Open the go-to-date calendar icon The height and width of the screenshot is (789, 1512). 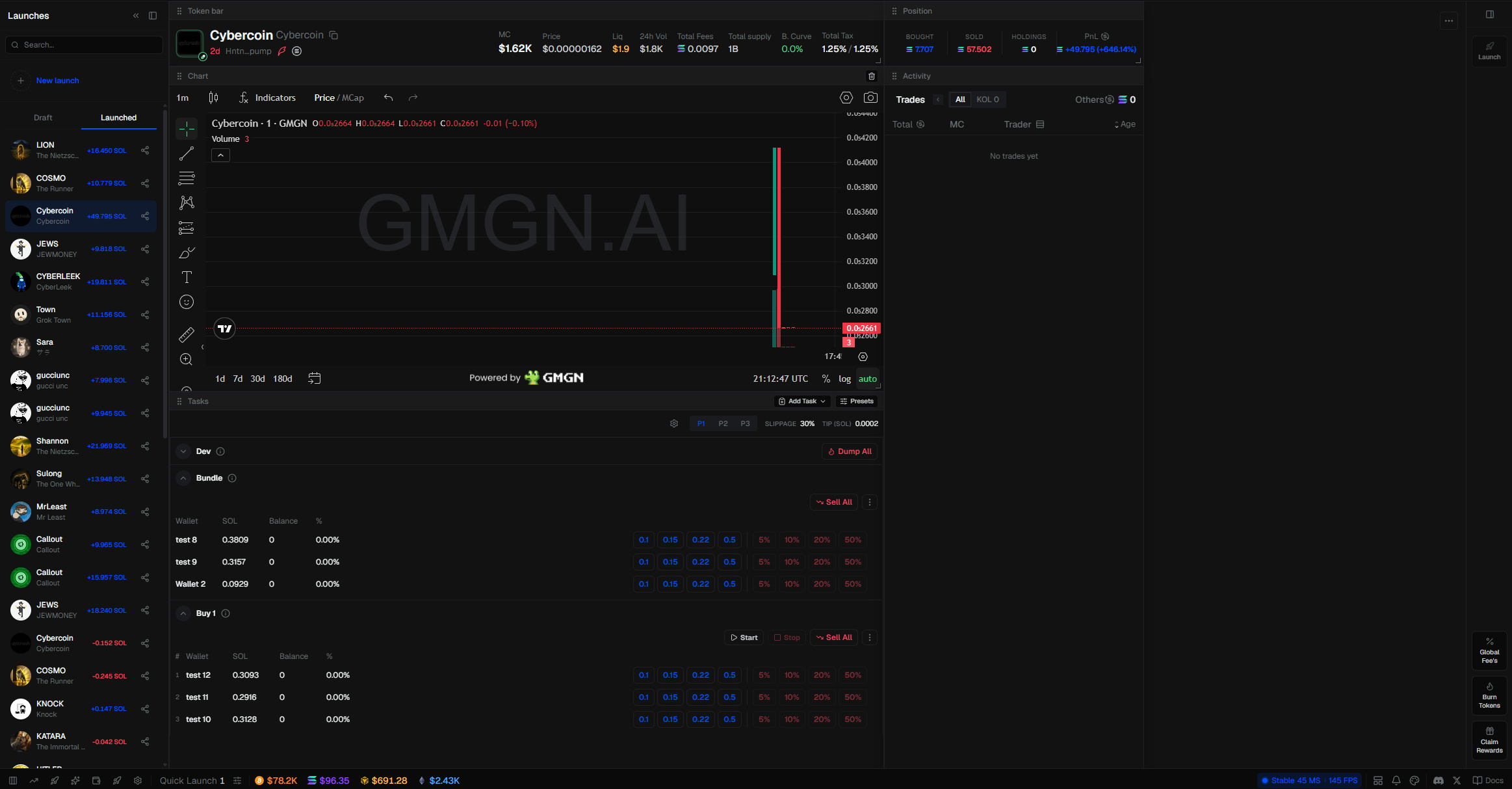click(315, 379)
